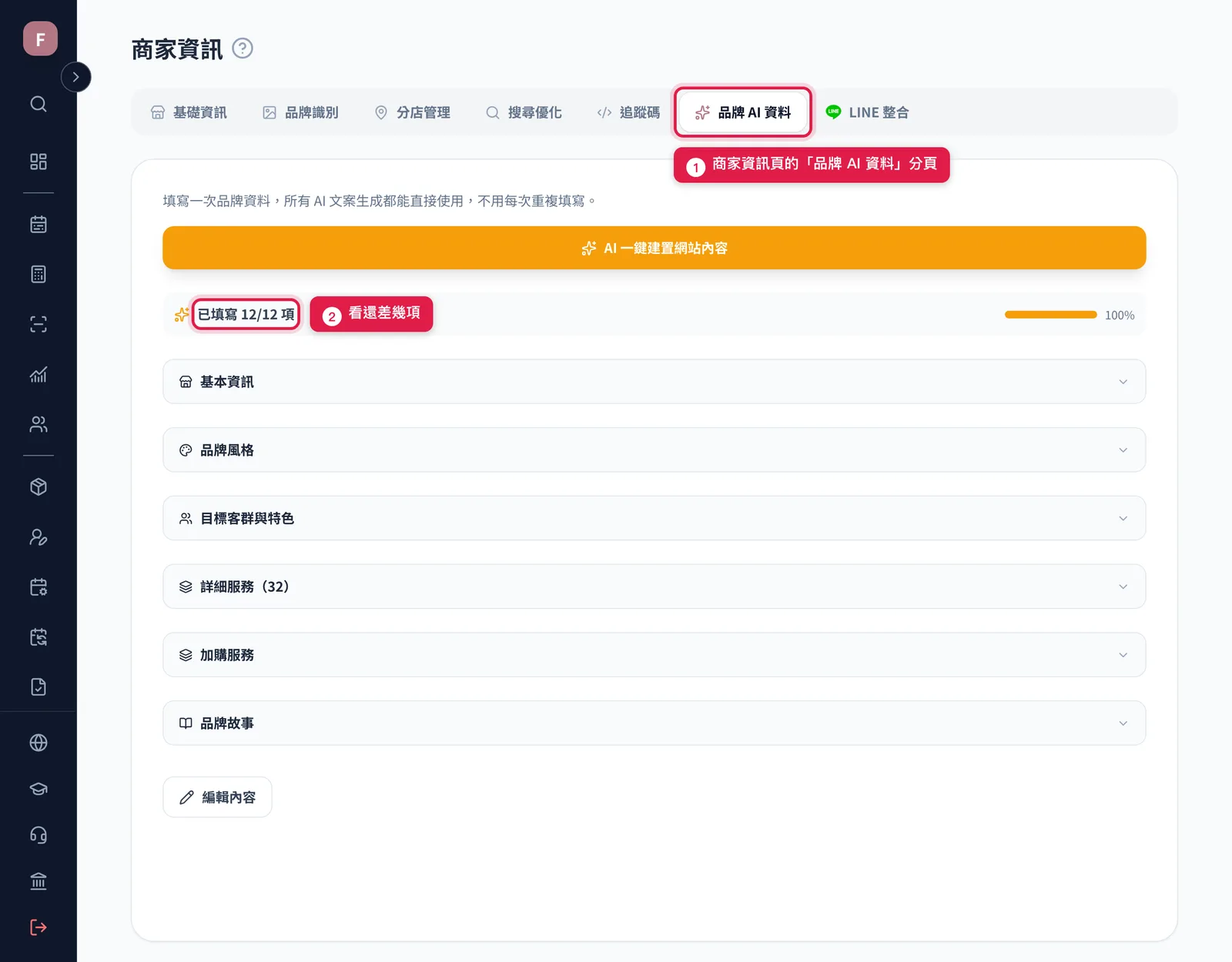Click the orange completion progress bar
1232x962 pixels.
1050,315
